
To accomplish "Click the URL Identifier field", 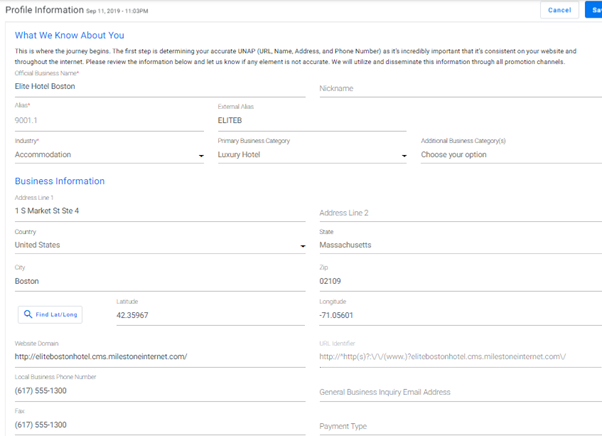I will [460, 357].
